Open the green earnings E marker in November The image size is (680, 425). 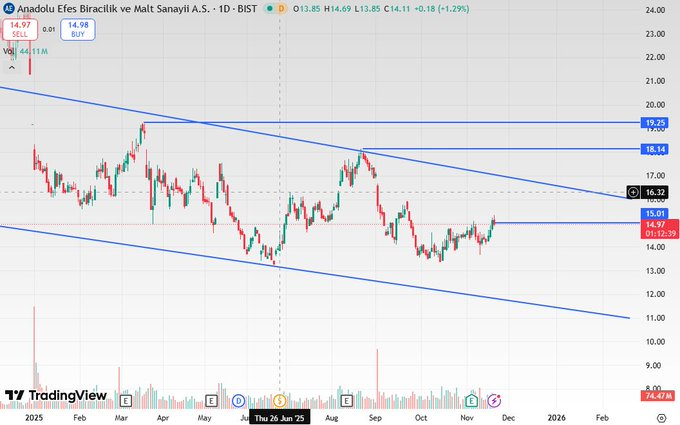pyautogui.click(x=471, y=401)
